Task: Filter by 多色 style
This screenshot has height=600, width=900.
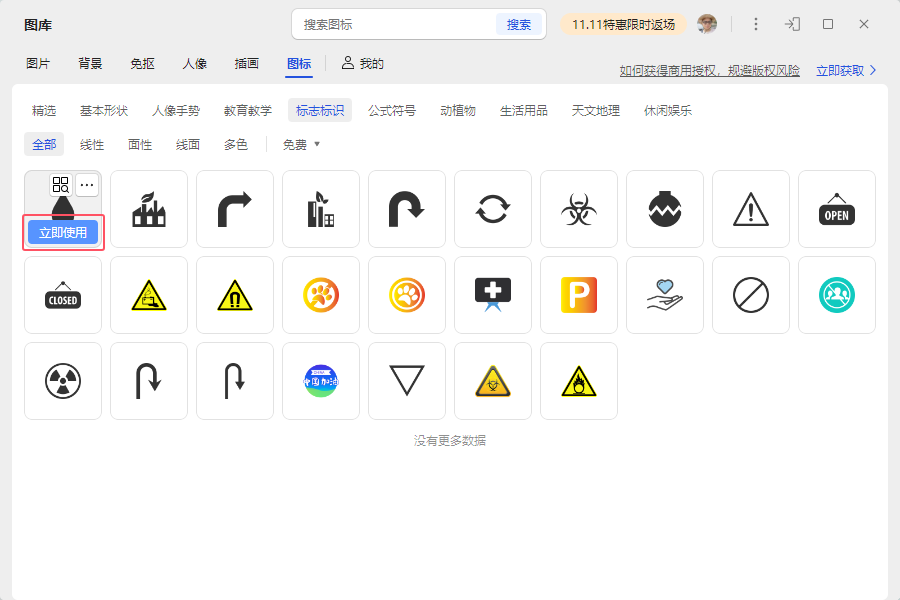Action: [x=236, y=145]
